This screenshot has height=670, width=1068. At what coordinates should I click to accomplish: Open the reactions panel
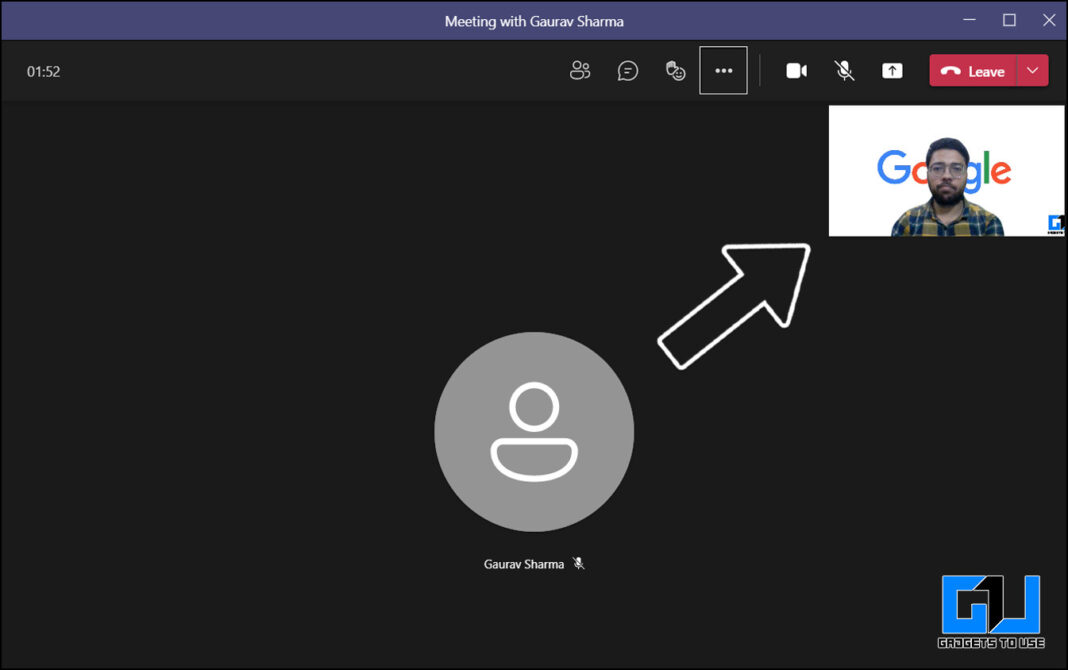pos(675,70)
